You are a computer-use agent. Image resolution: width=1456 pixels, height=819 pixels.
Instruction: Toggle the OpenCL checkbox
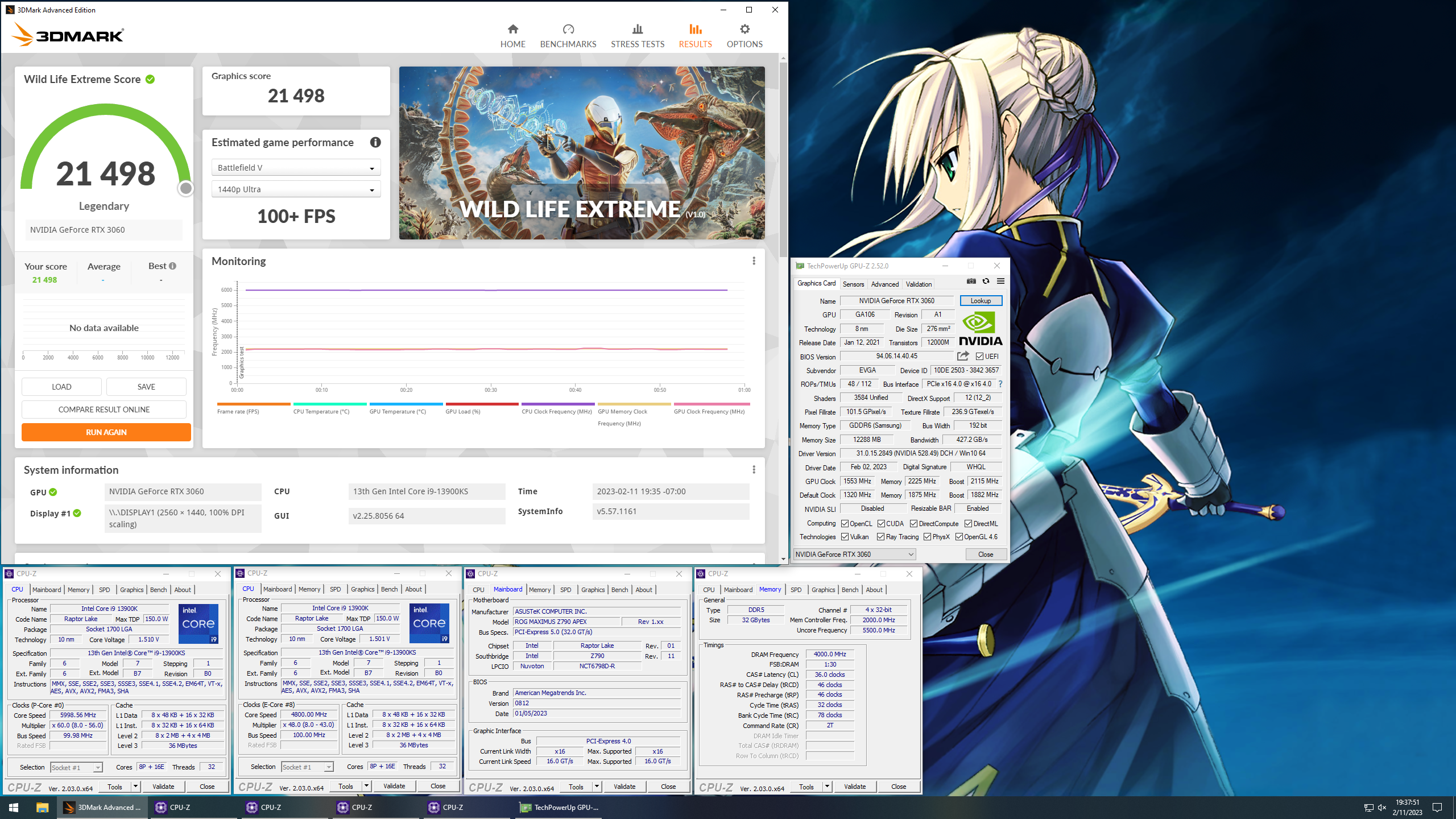point(845,524)
